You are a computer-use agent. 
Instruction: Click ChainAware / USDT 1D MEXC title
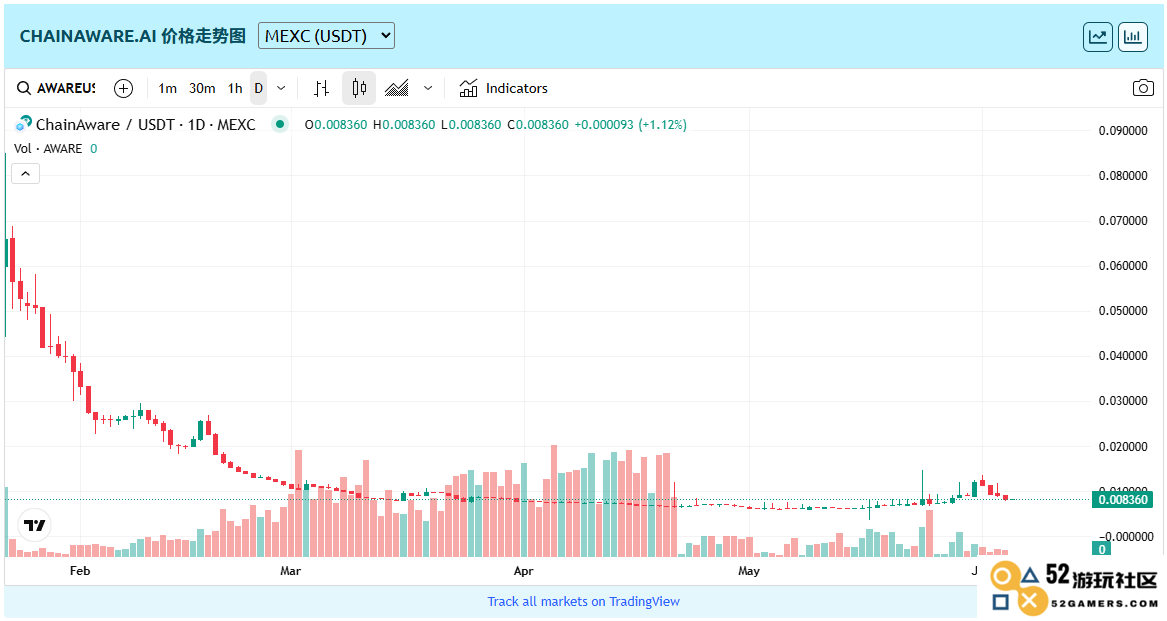click(x=146, y=124)
